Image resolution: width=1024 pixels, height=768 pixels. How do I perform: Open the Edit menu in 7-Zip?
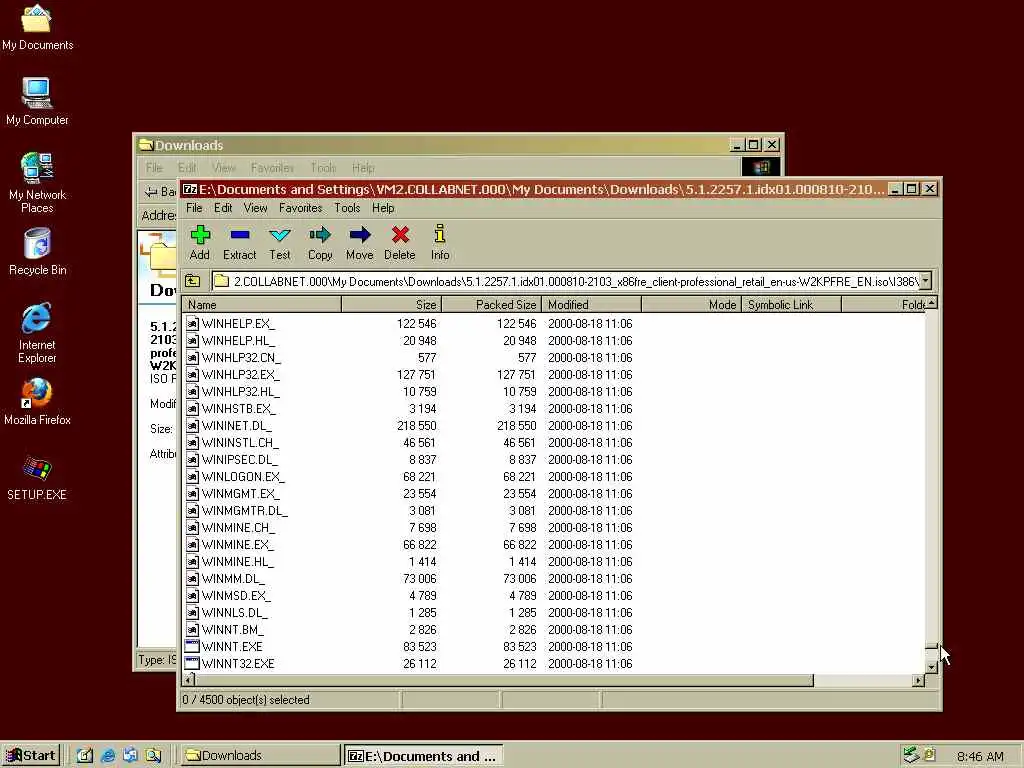coord(223,208)
